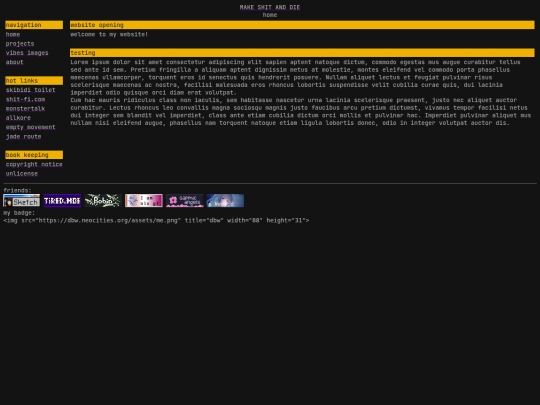
Task: Visit the jade route link
Action: click(x=23, y=137)
